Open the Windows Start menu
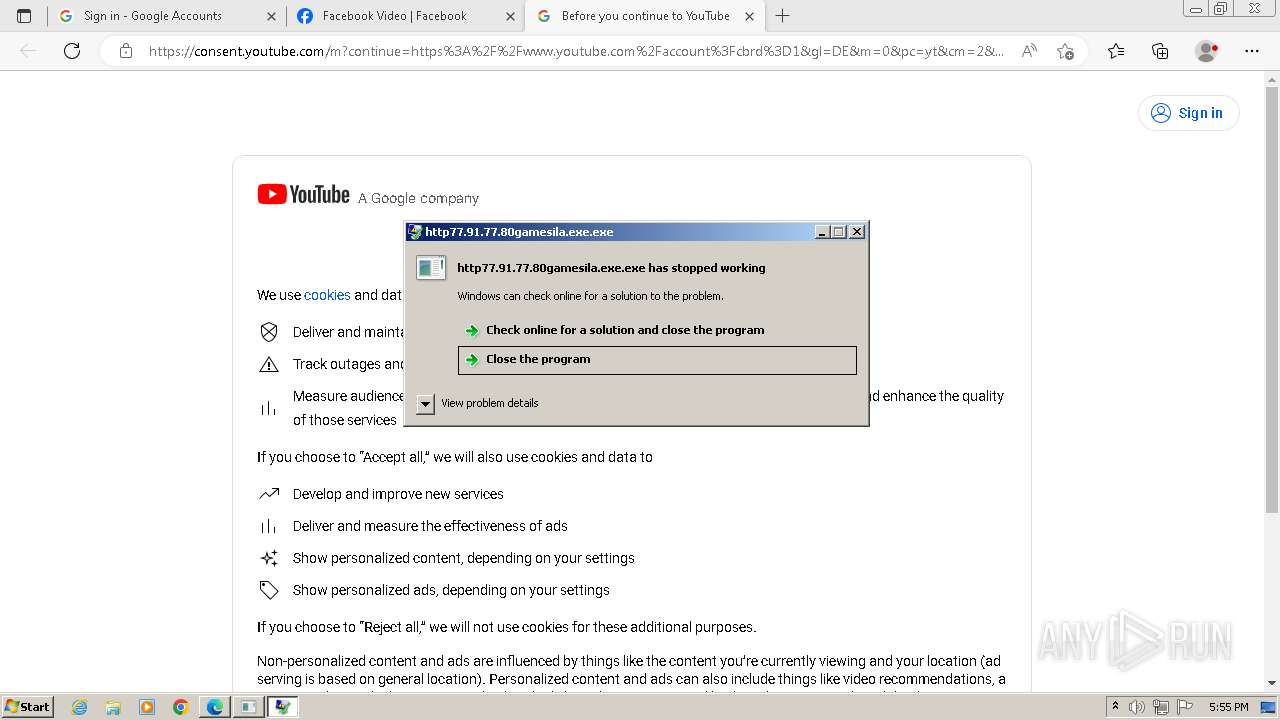Screen dimensions: 1280x720 pyautogui.click(x=28, y=706)
